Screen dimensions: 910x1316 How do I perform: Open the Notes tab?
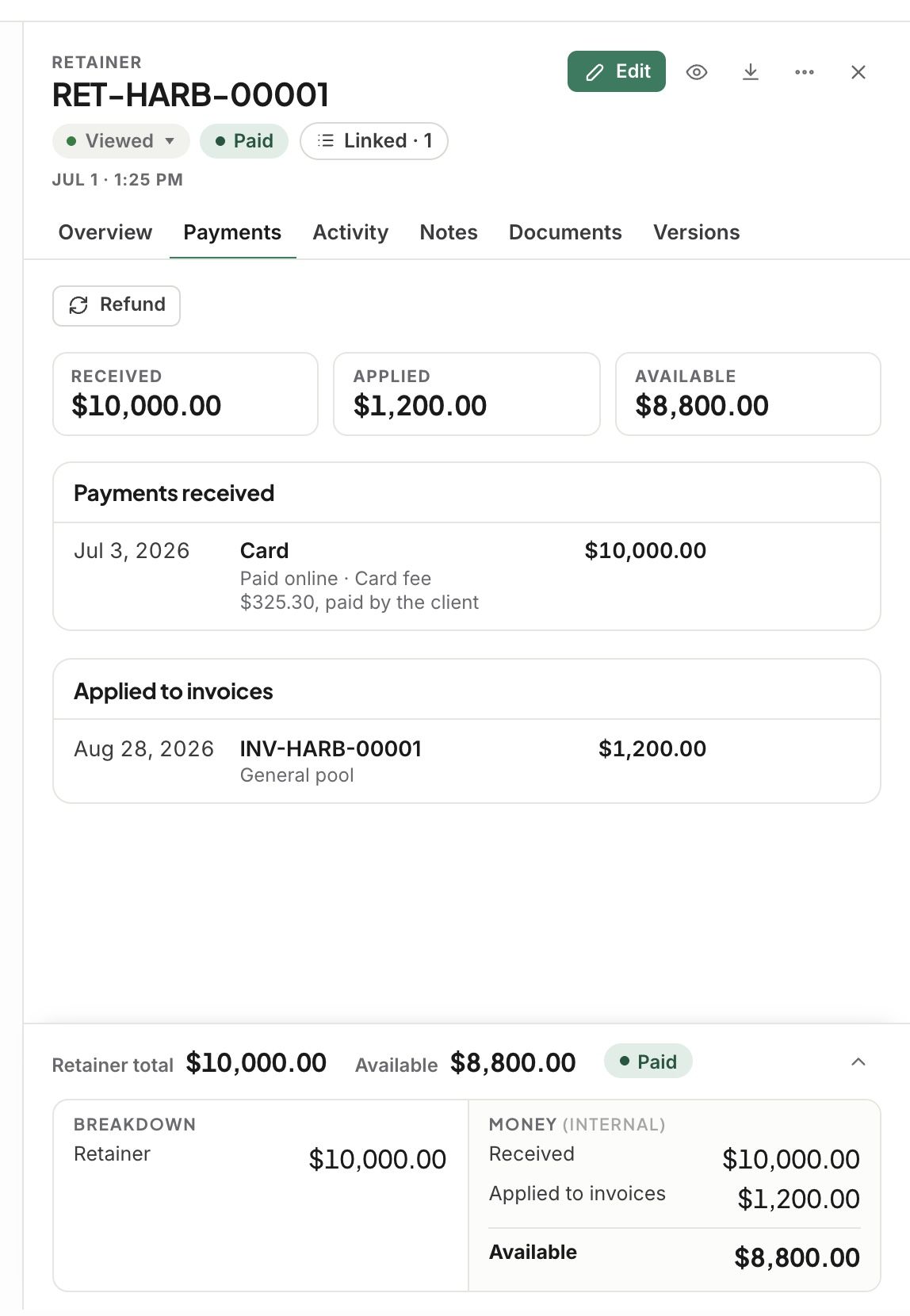tap(449, 232)
